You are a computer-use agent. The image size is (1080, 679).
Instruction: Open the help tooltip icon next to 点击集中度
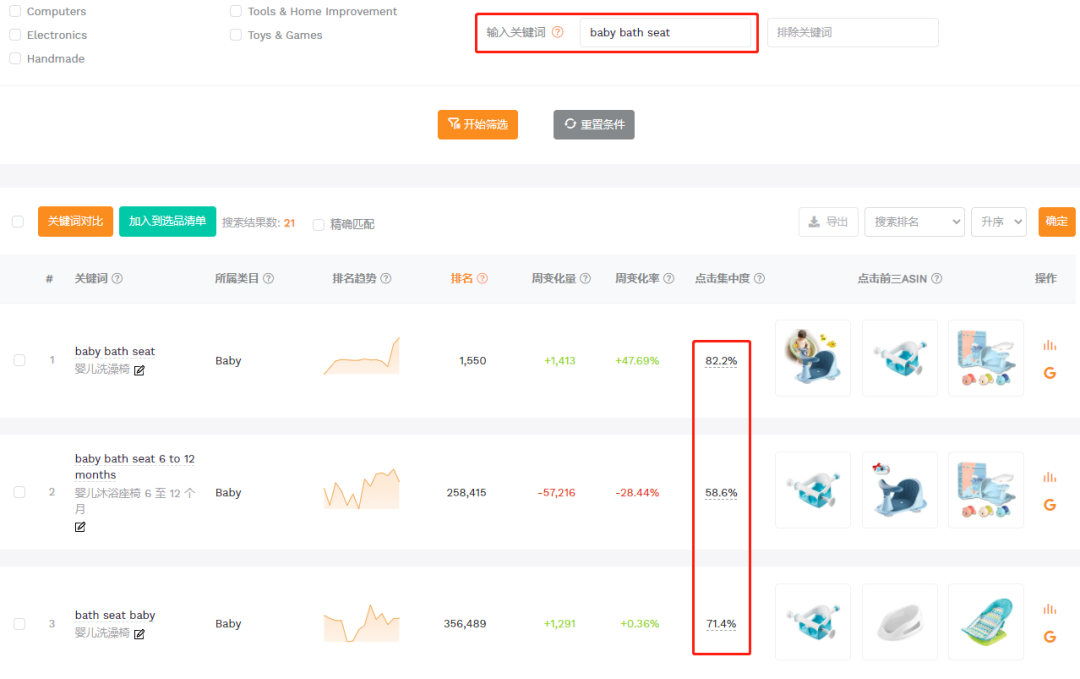pyautogui.click(x=758, y=278)
